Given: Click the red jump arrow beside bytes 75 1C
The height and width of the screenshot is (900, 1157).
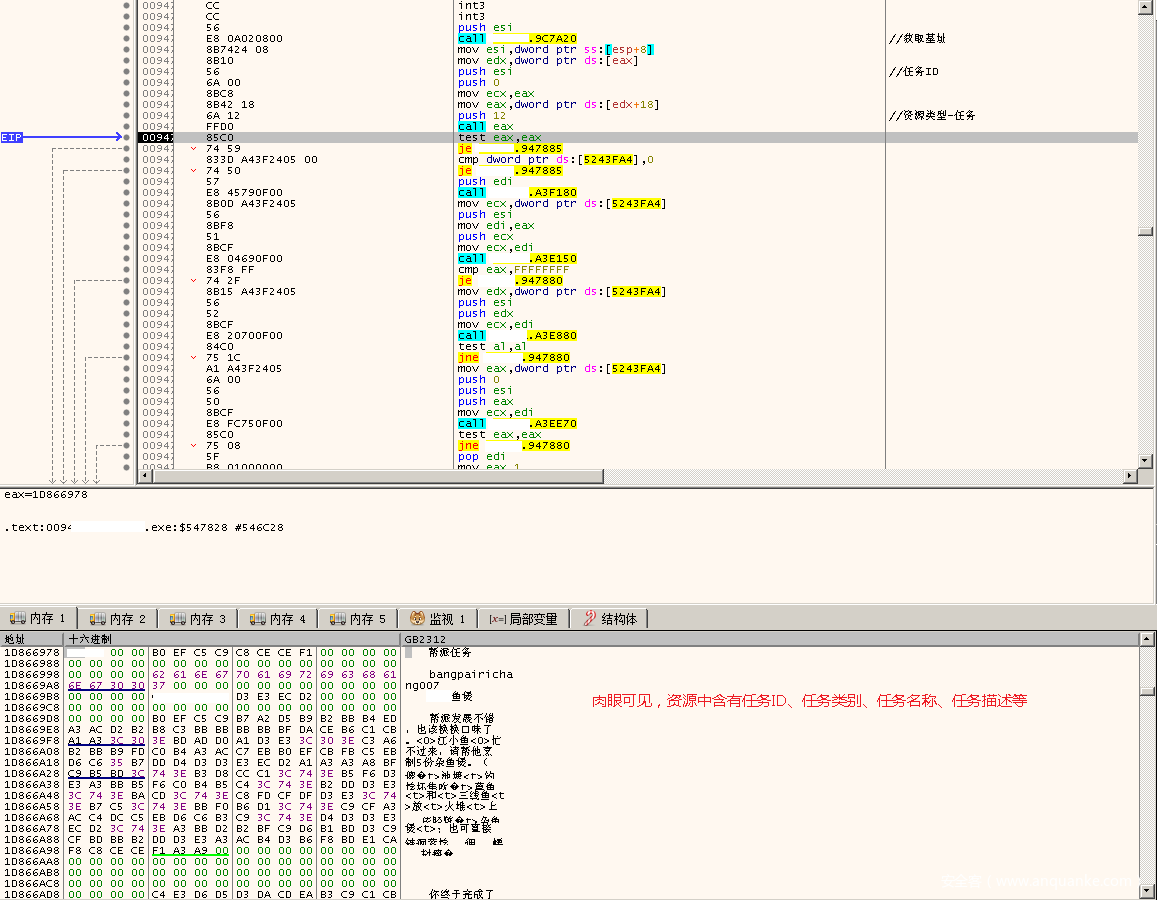Looking at the screenshot, I should click(195, 357).
